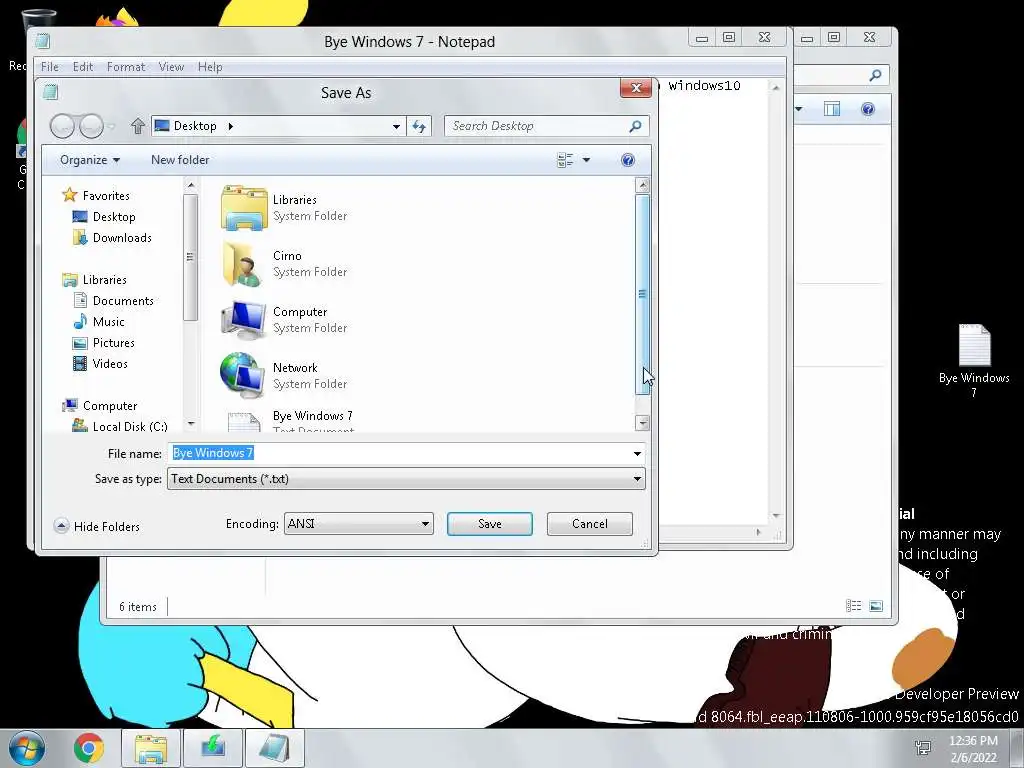Click the Save button
The width and height of the screenshot is (1024, 768).
(x=490, y=524)
